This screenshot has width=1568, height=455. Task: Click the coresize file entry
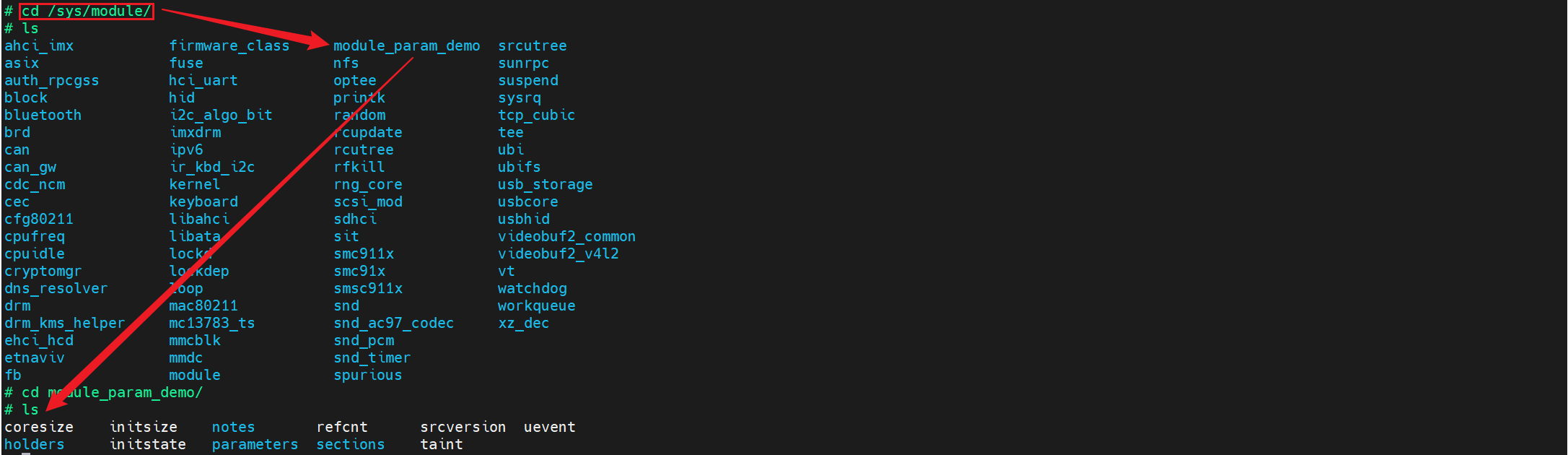click(38, 427)
